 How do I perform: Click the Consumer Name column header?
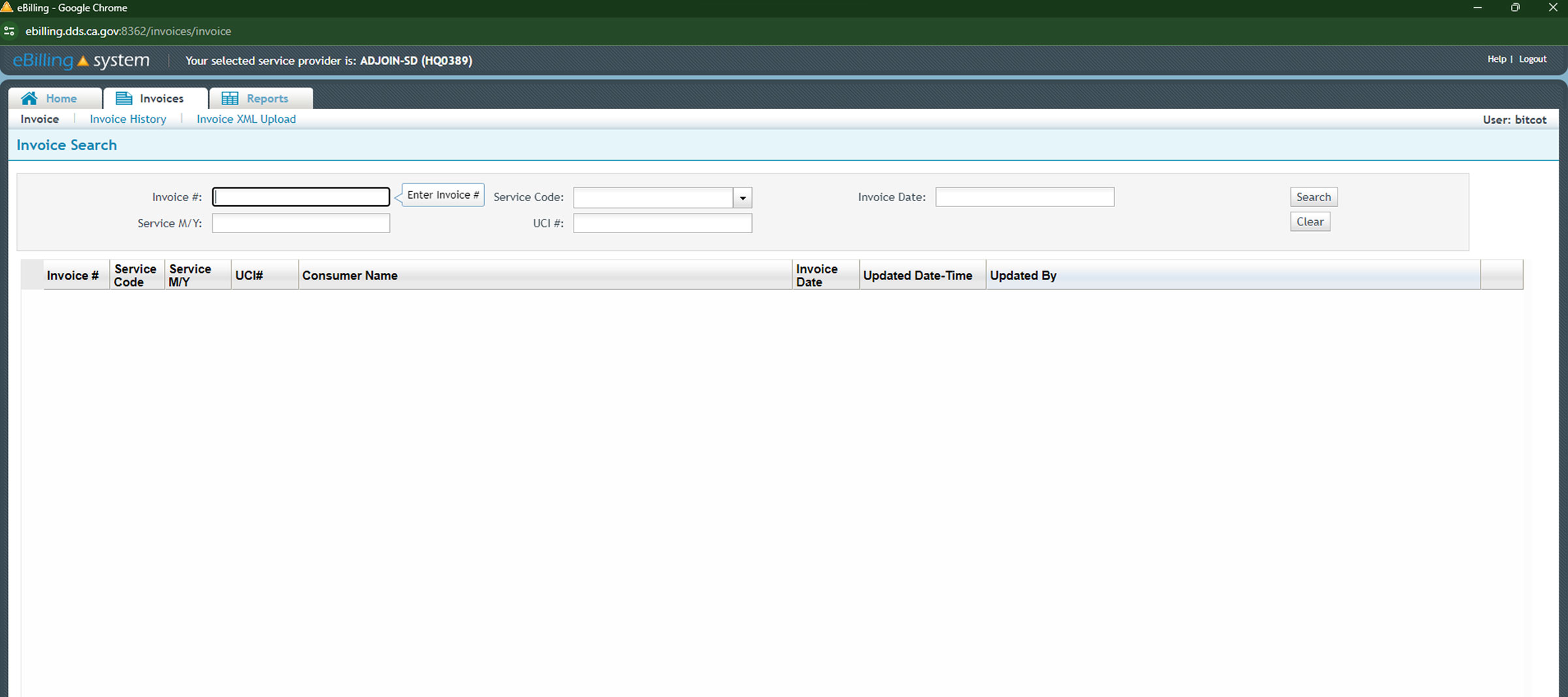point(350,275)
